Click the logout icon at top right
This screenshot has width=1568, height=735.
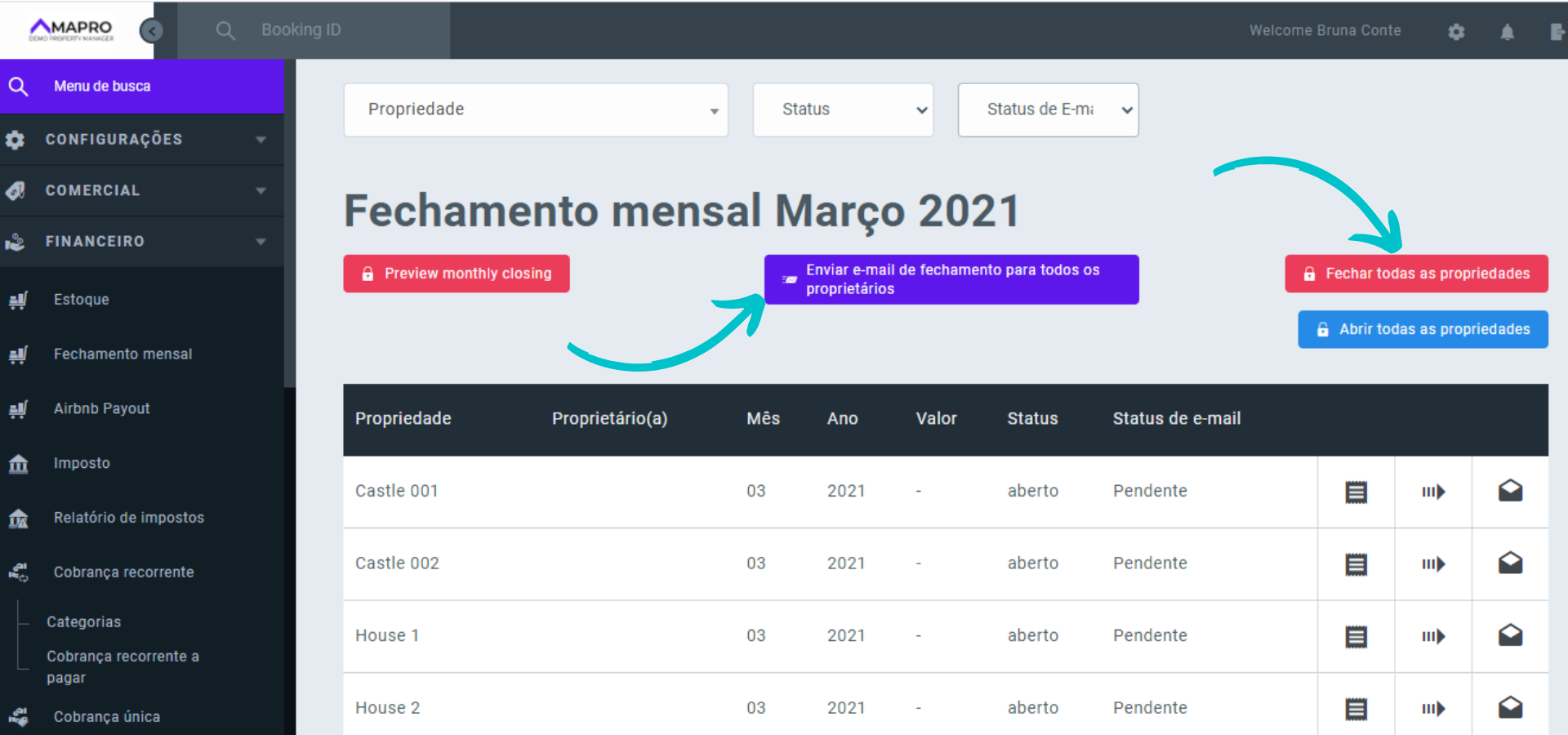tap(1557, 30)
